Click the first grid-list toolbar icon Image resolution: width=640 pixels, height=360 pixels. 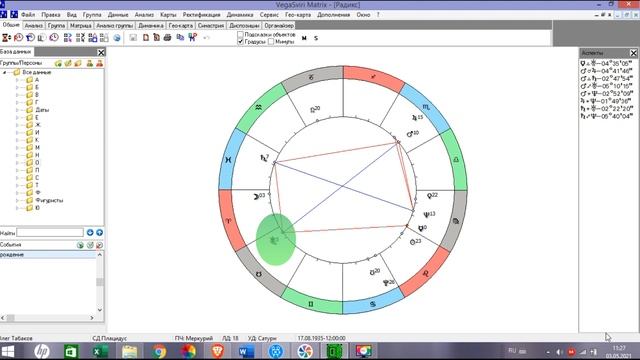point(68,38)
